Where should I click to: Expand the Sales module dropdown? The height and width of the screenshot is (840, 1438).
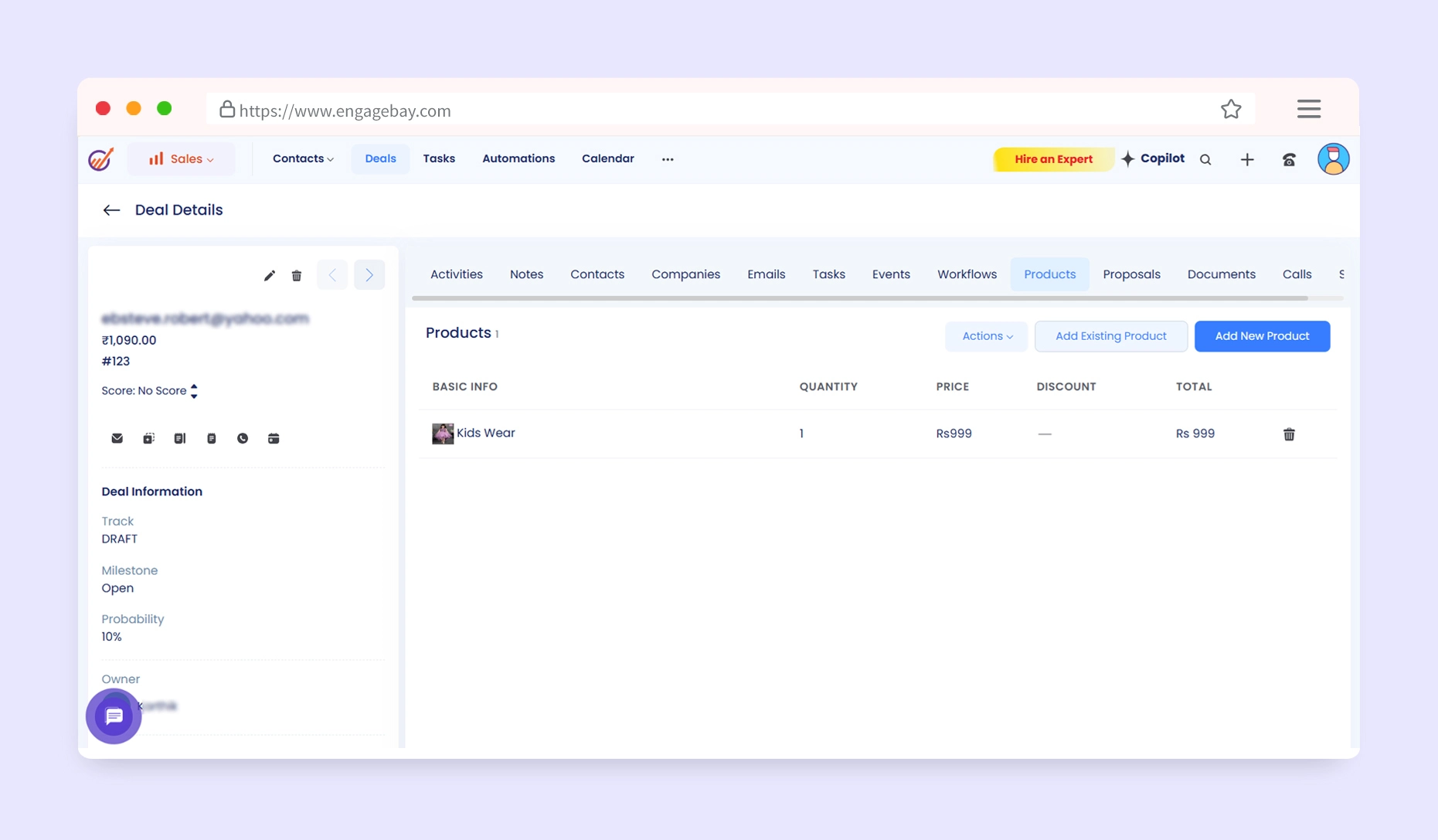click(182, 159)
